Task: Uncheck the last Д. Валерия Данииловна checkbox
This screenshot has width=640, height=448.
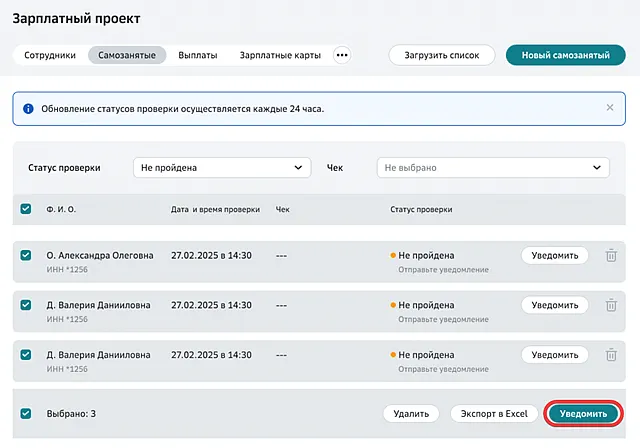Action: tap(26, 354)
